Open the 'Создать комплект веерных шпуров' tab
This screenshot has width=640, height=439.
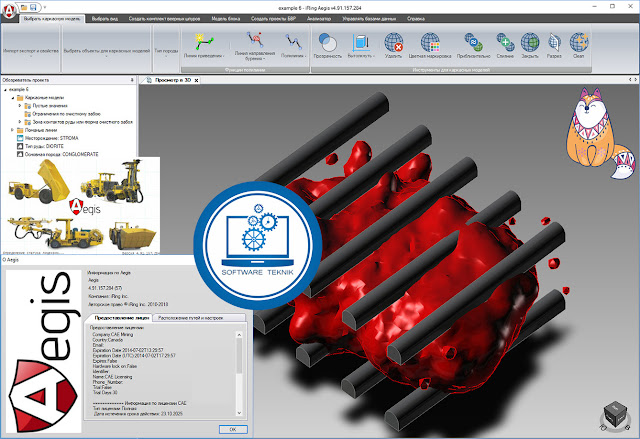click(164, 19)
